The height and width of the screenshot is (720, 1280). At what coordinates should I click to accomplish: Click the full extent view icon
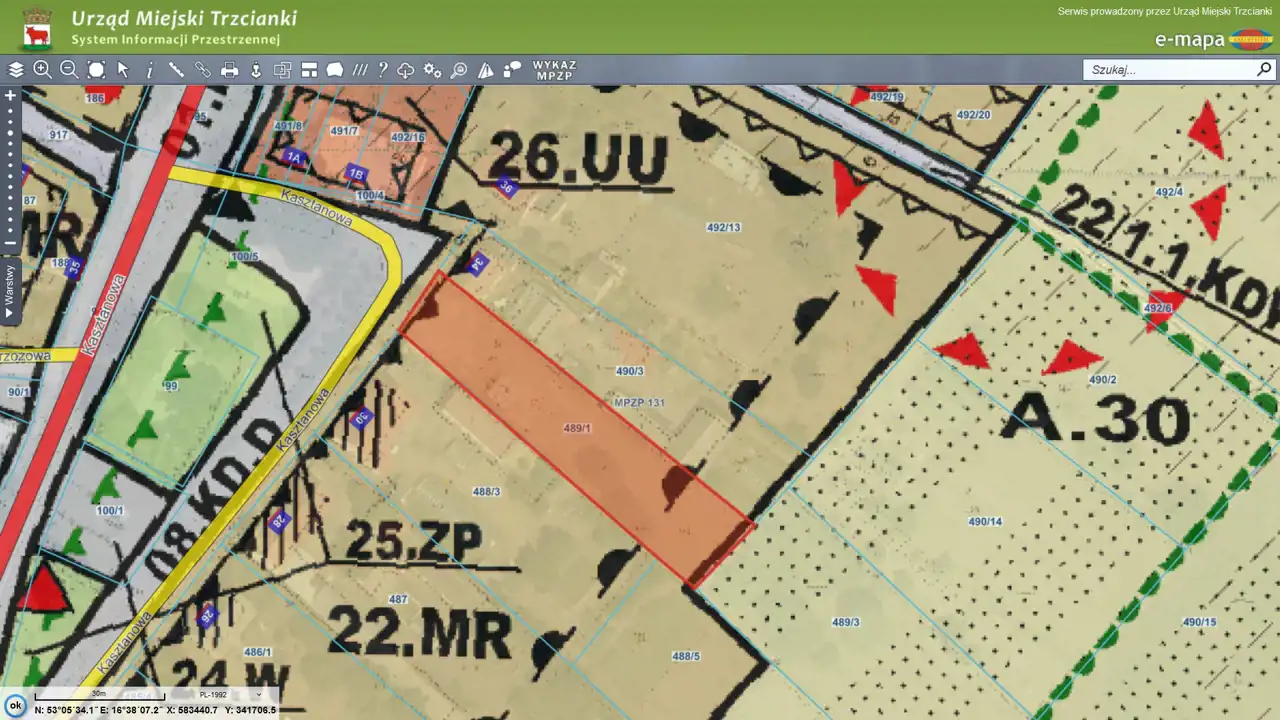pos(96,70)
